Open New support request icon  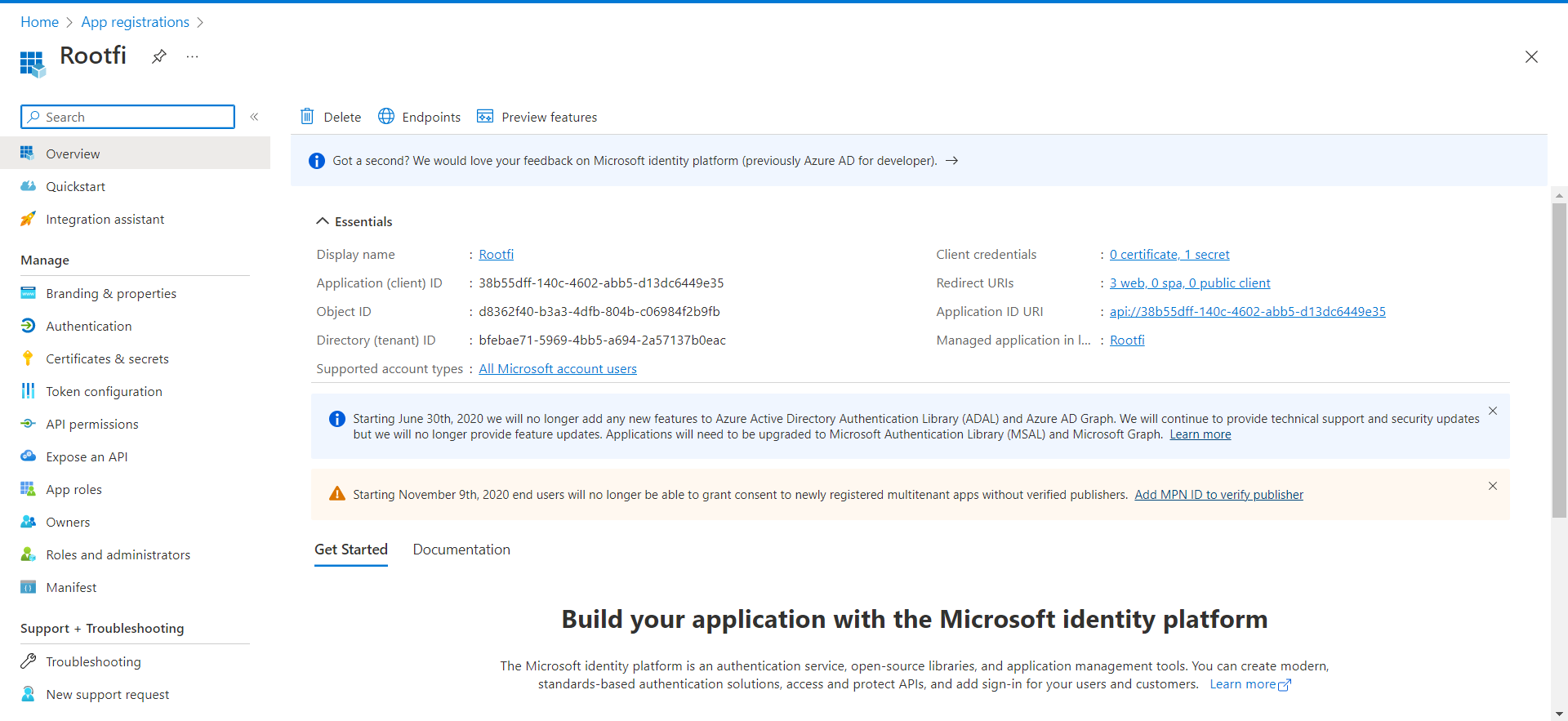coord(28,694)
